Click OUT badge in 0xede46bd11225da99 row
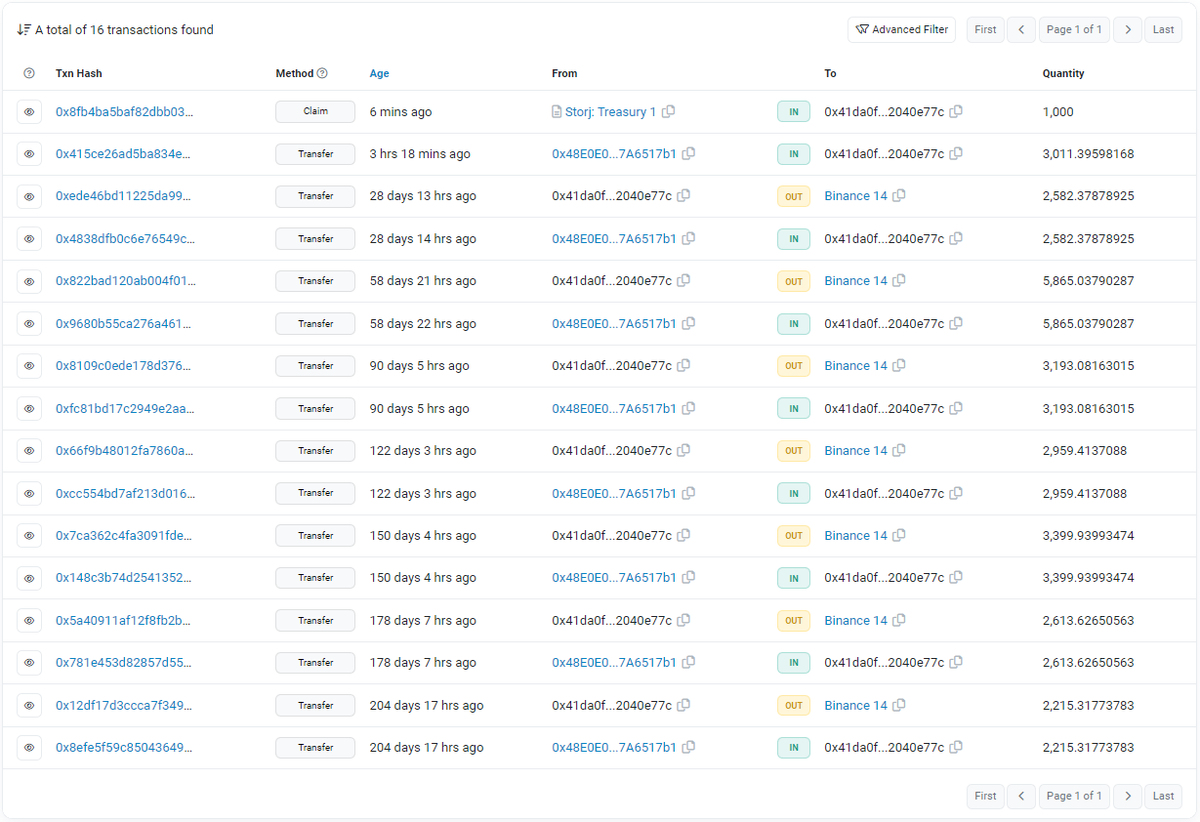The image size is (1200, 822). pyautogui.click(x=793, y=197)
